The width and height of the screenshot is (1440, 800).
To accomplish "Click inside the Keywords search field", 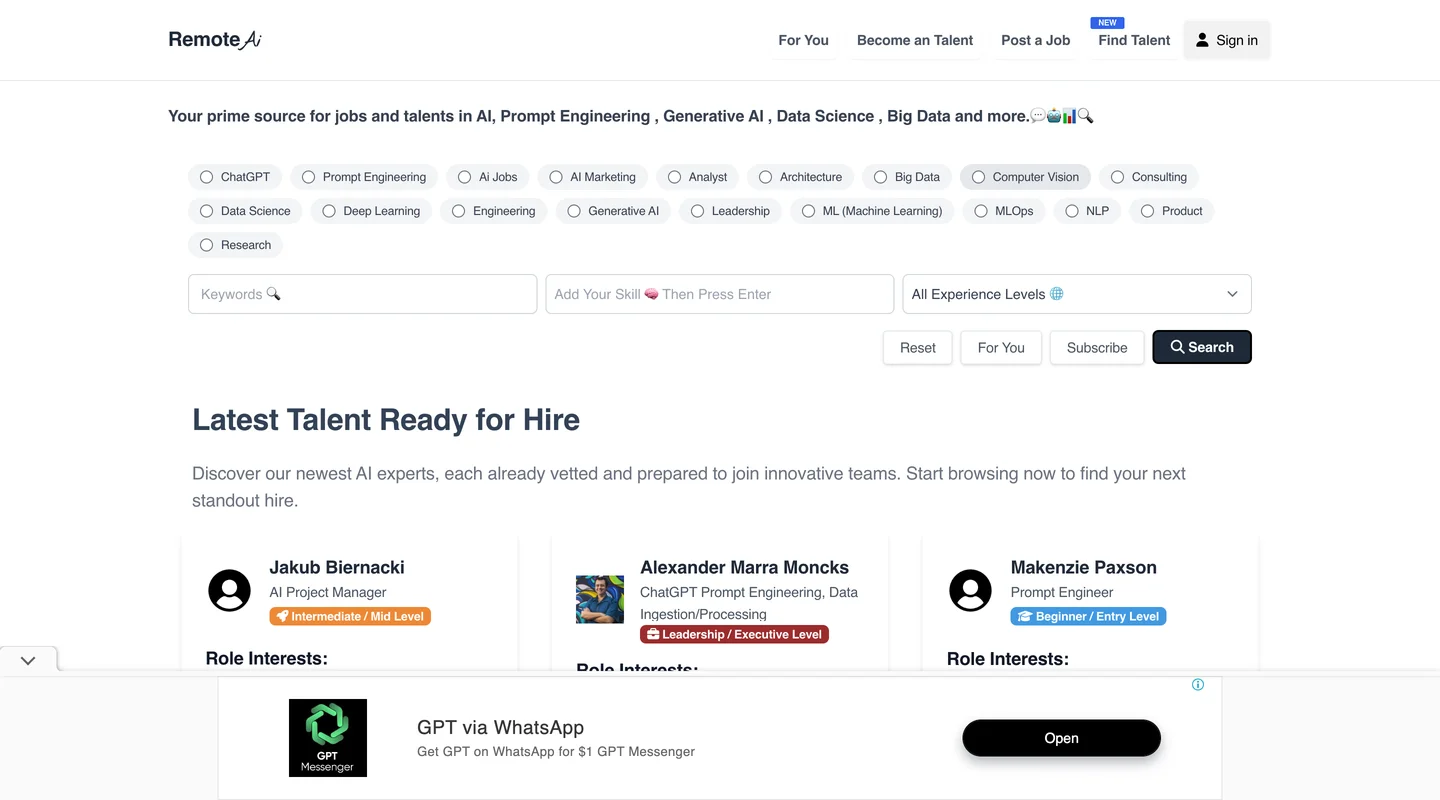I will click(x=362, y=294).
